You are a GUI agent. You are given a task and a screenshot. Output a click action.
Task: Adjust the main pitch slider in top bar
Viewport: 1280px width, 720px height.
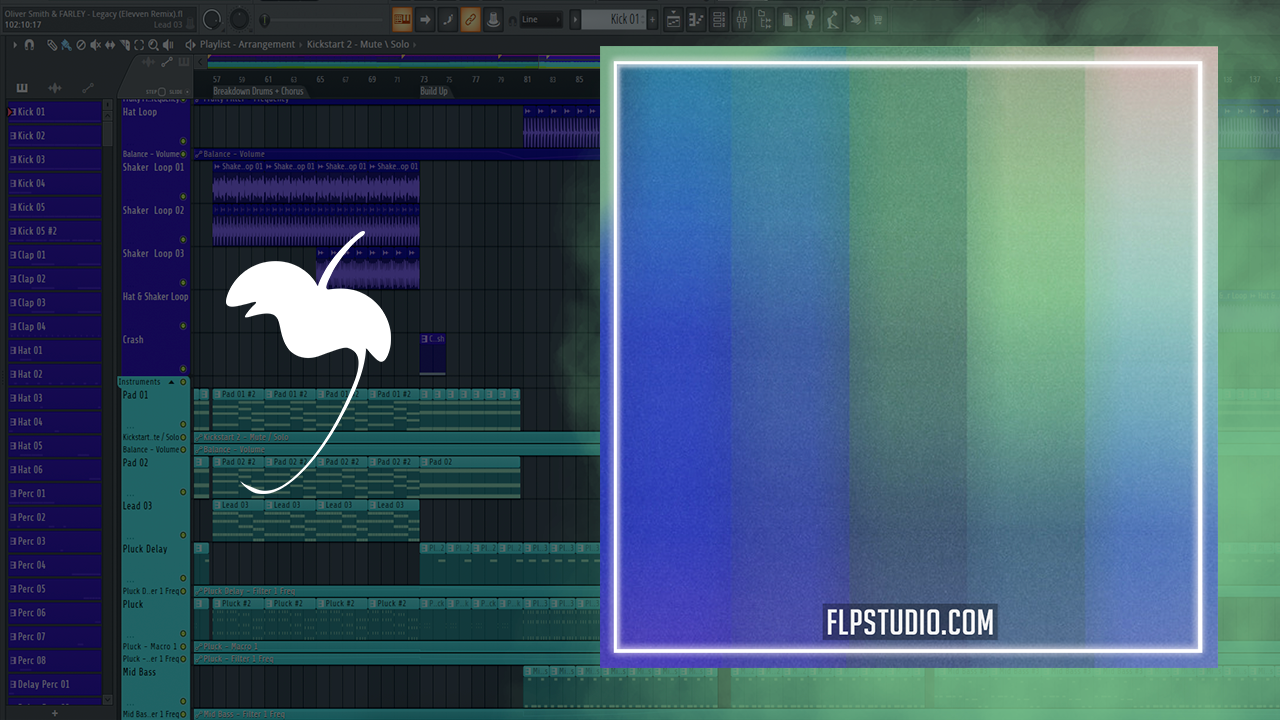coord(264,19)
